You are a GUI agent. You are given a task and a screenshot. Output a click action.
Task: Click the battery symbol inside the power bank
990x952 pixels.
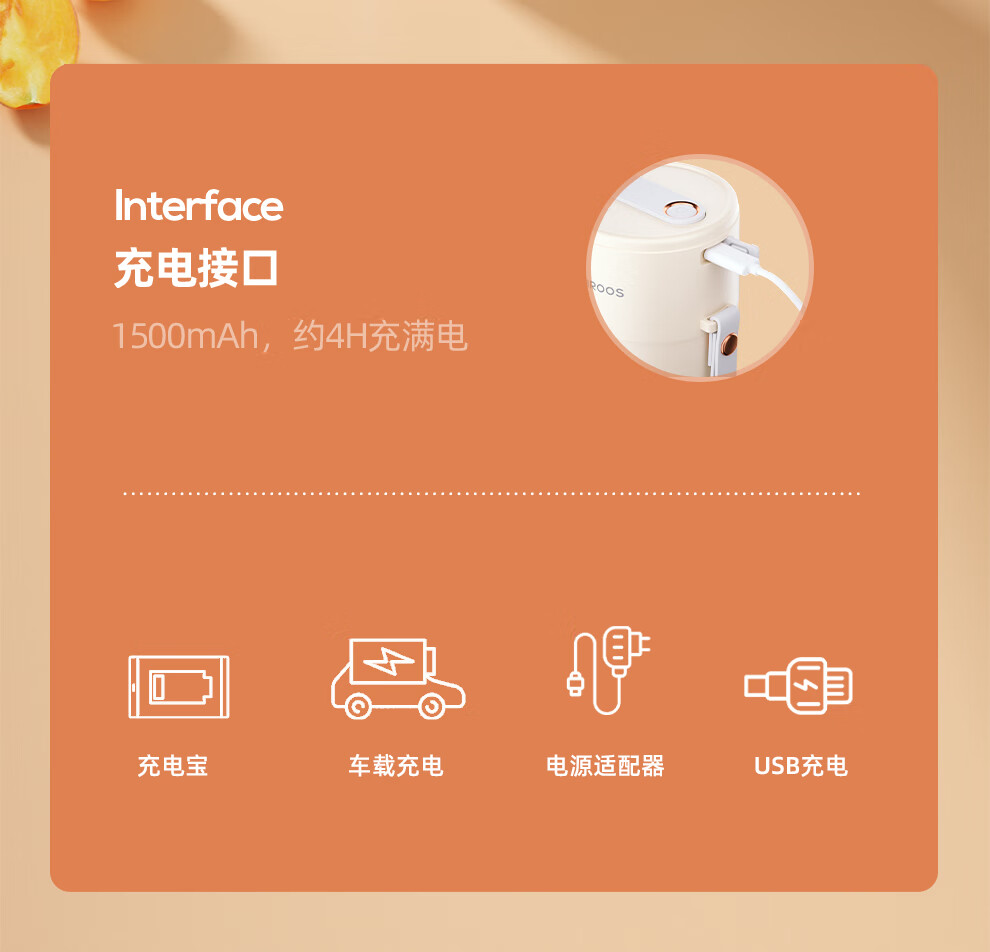181,687
